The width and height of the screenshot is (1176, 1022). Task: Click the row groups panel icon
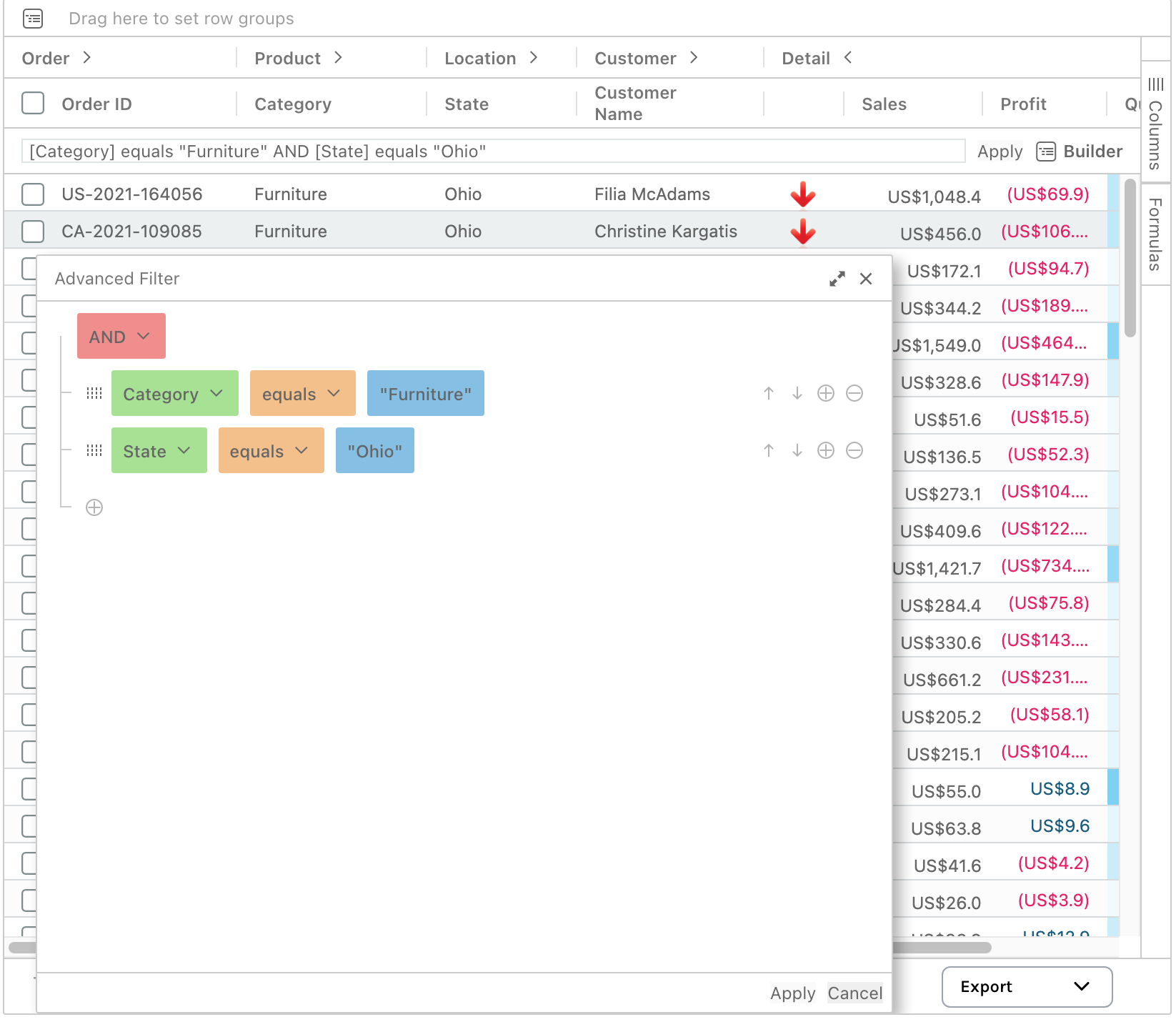coord(33,19)
